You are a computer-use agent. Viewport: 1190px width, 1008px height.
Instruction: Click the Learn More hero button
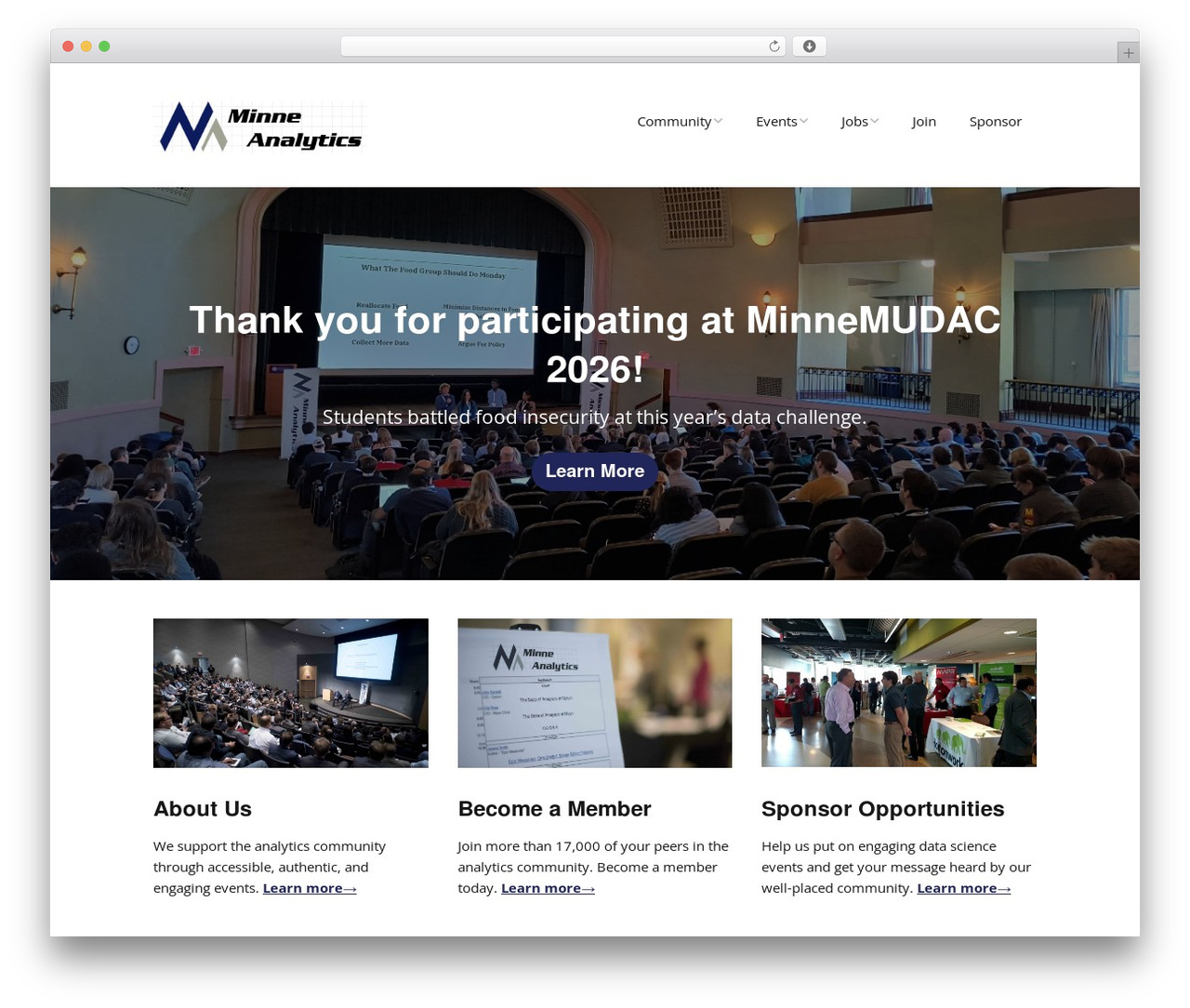595,471
